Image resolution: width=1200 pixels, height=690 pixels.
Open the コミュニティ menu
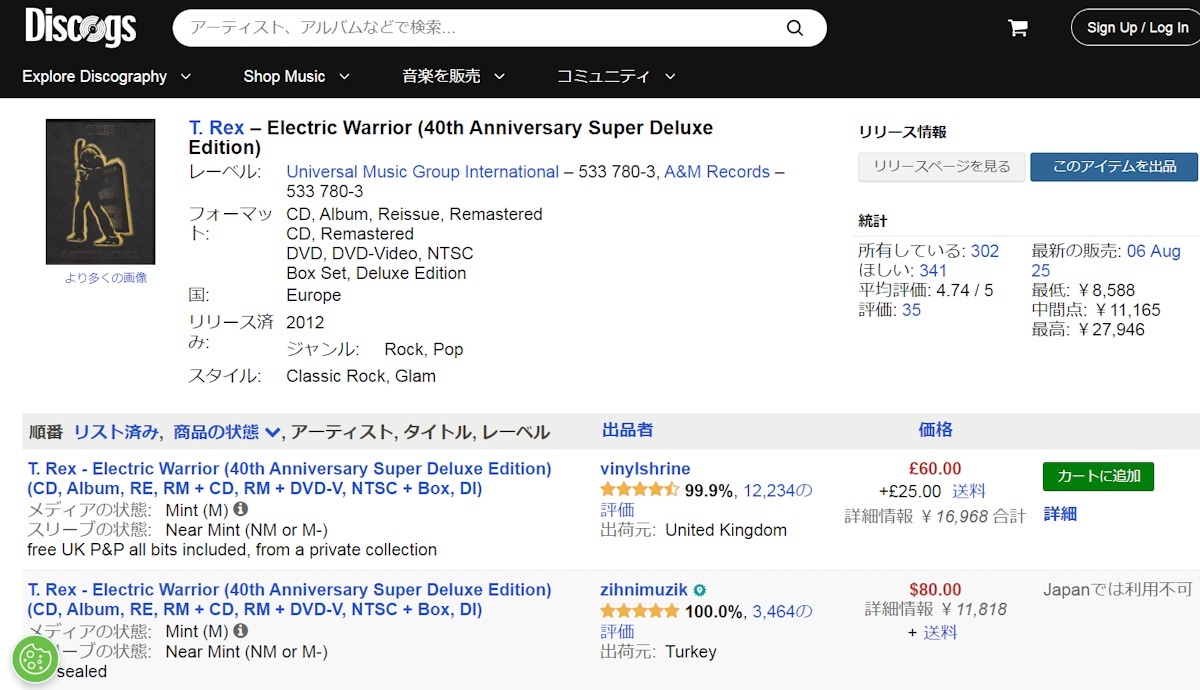point(616,76)
